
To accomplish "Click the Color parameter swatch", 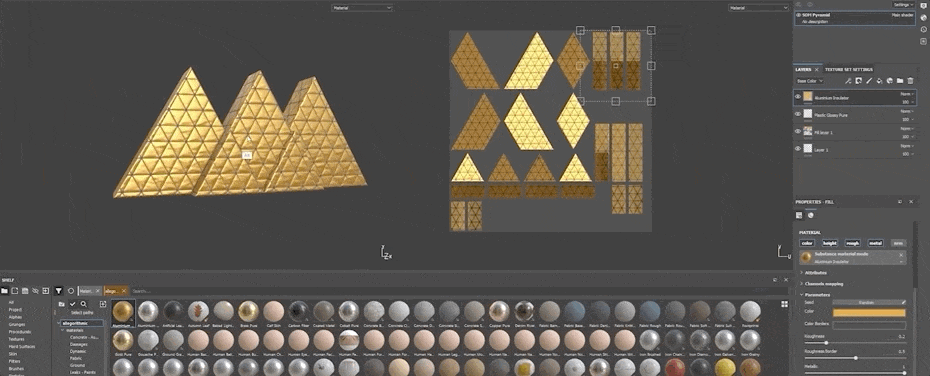I will 870,313.
